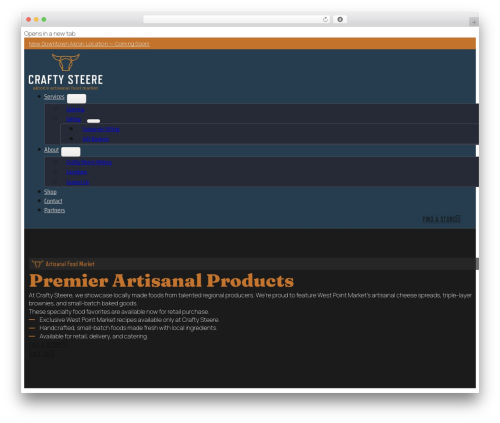Click the 'Opens in a new tab' text
500x423 pixels.
[50, 34]
